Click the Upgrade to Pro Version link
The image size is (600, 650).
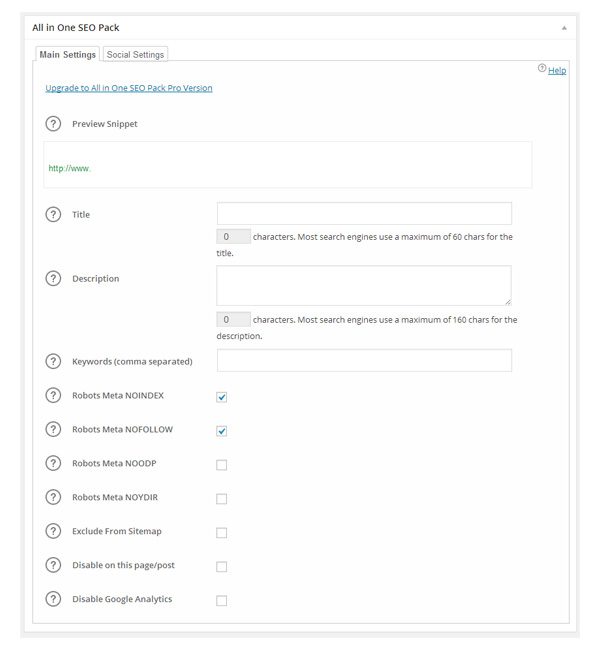129,88
